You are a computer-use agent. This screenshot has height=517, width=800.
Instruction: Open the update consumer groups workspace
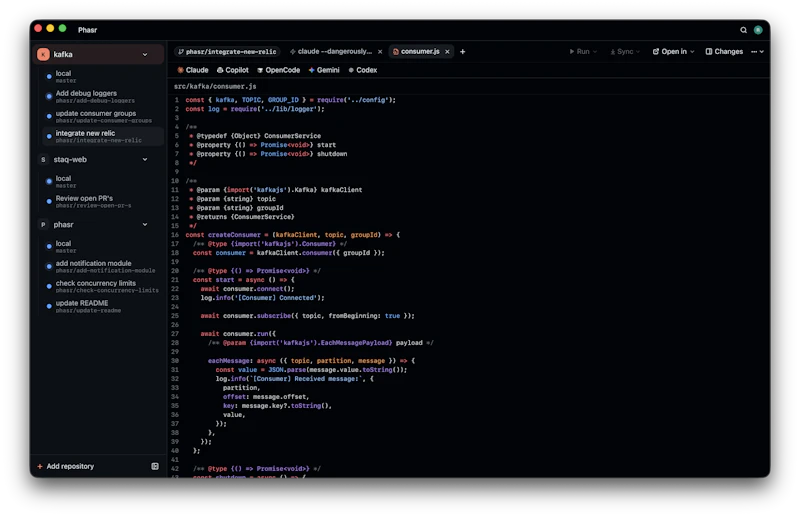[x=102, y=117]
